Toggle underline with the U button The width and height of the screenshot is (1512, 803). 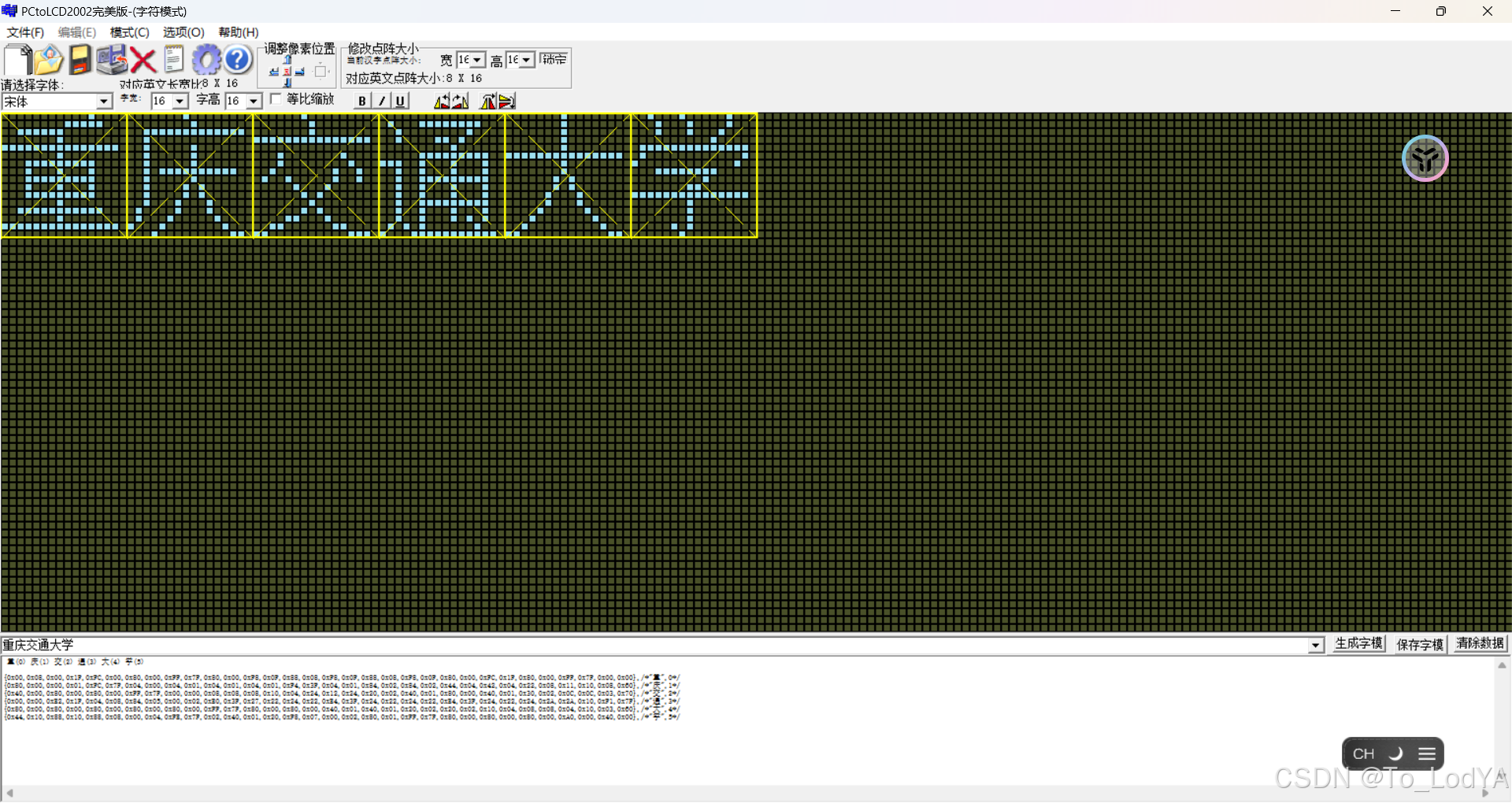pyautogui.click(x=400, y=101)
